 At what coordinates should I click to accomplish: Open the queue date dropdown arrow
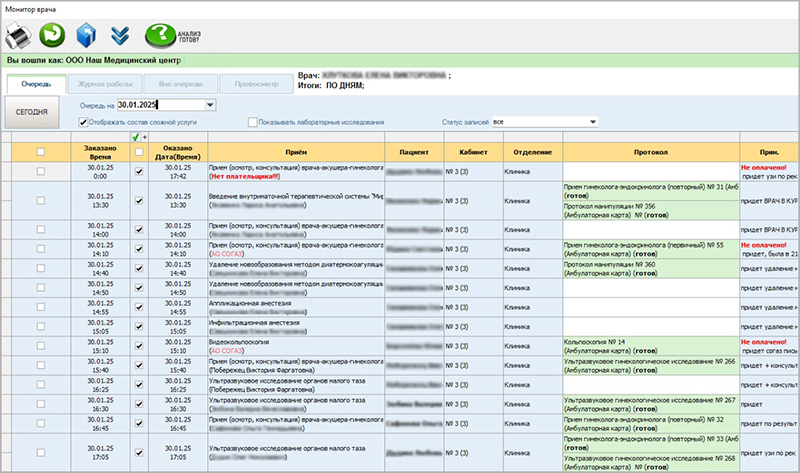[209, 104]
